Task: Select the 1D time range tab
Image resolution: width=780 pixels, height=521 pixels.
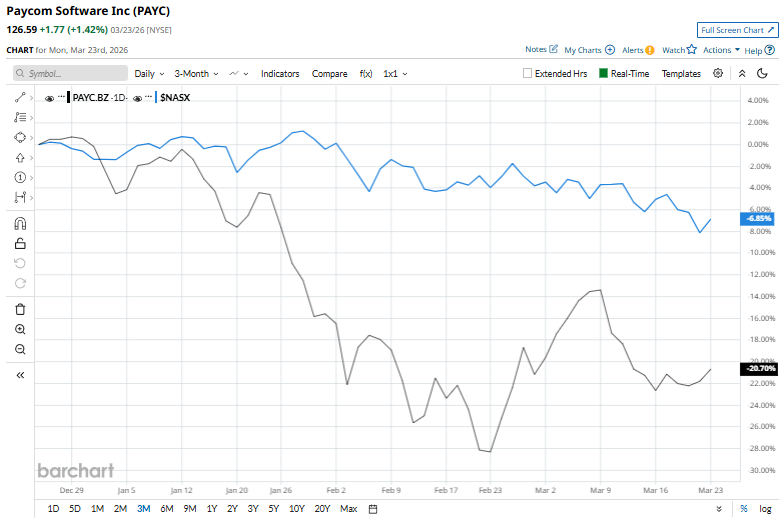Action: click(x=53, y=509)
